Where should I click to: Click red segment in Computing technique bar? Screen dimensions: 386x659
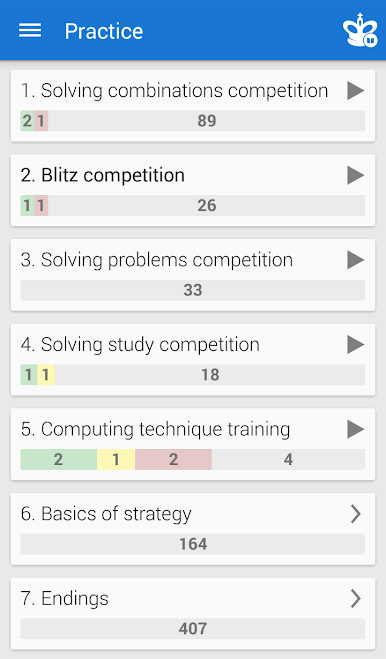[173, 459]
